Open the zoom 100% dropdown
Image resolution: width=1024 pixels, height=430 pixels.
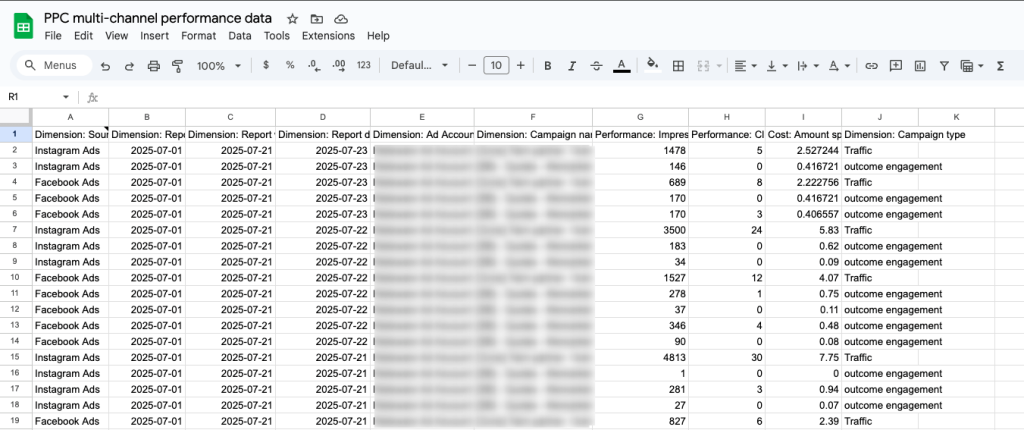click(x=219, y=65)
